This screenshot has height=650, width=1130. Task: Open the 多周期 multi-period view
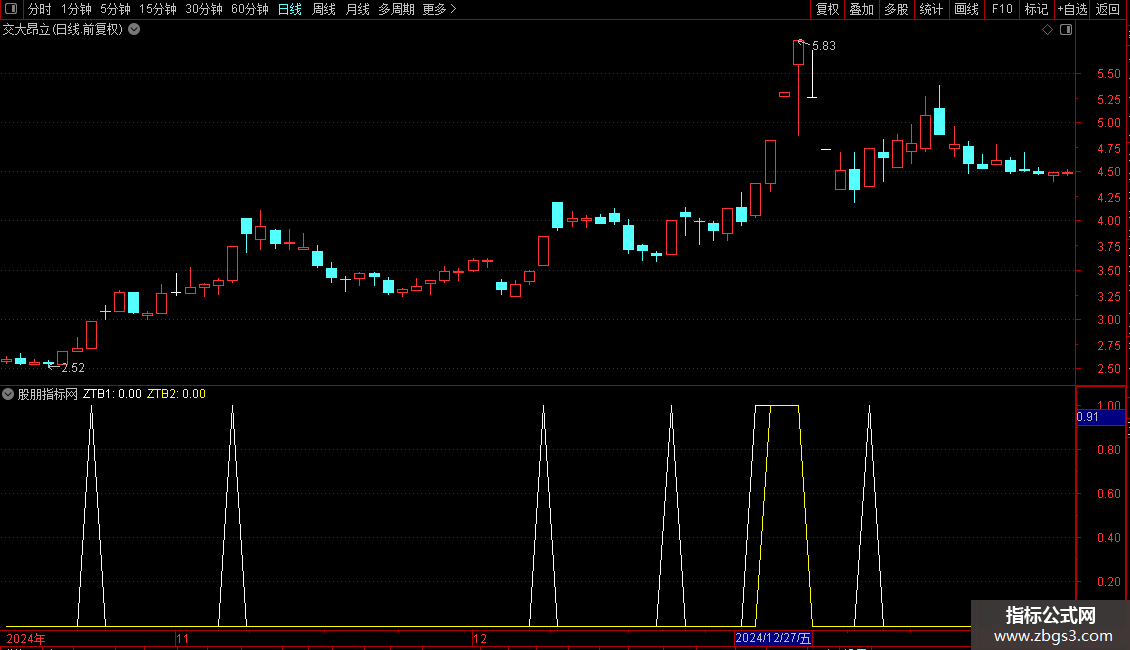(x=396, y=9)
